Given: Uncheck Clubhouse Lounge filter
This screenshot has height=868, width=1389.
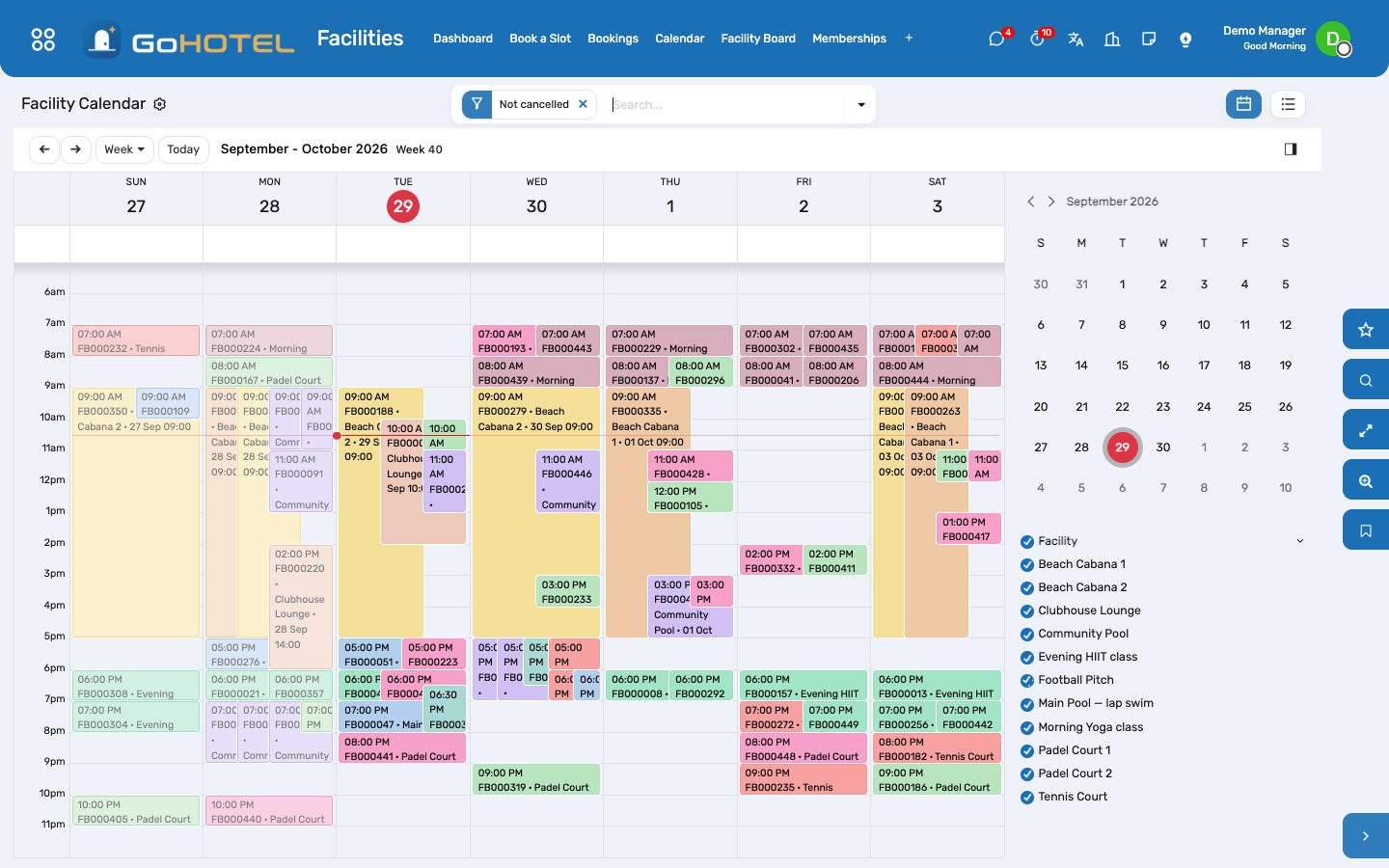Looking at the screenshot, I should (x=1027, y=611).
